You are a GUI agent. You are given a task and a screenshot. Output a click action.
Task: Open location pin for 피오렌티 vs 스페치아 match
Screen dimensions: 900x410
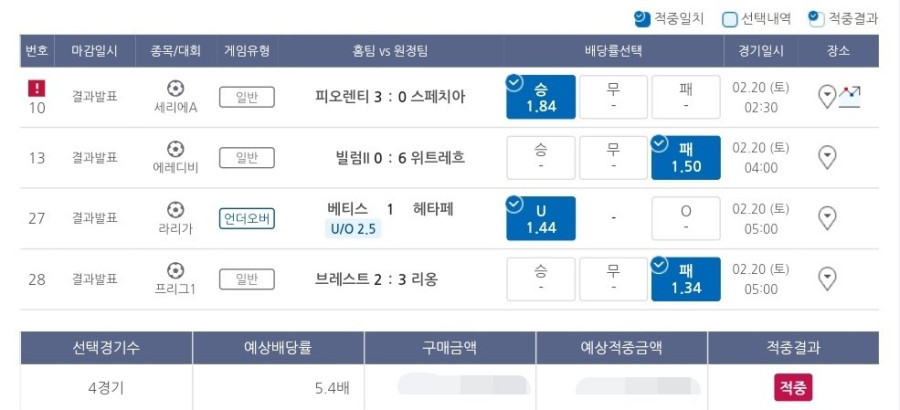(827, 97)
